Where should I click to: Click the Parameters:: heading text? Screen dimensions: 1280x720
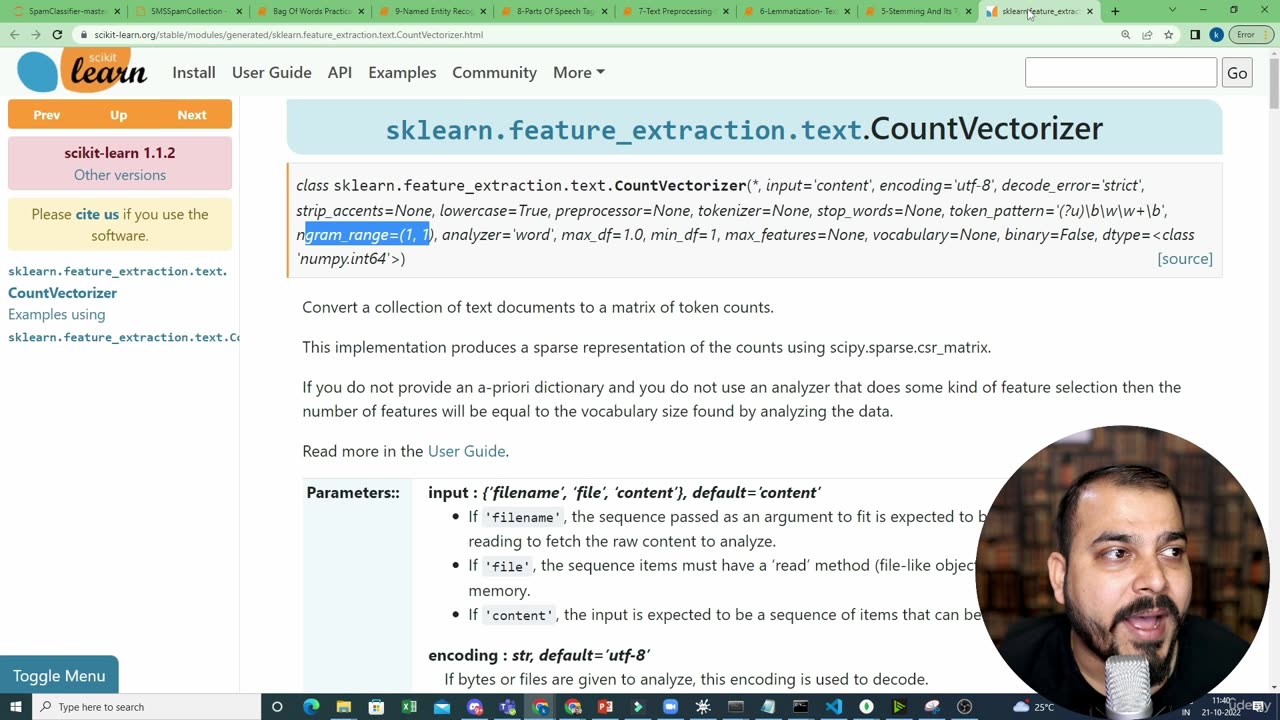(x=353, y=492)
